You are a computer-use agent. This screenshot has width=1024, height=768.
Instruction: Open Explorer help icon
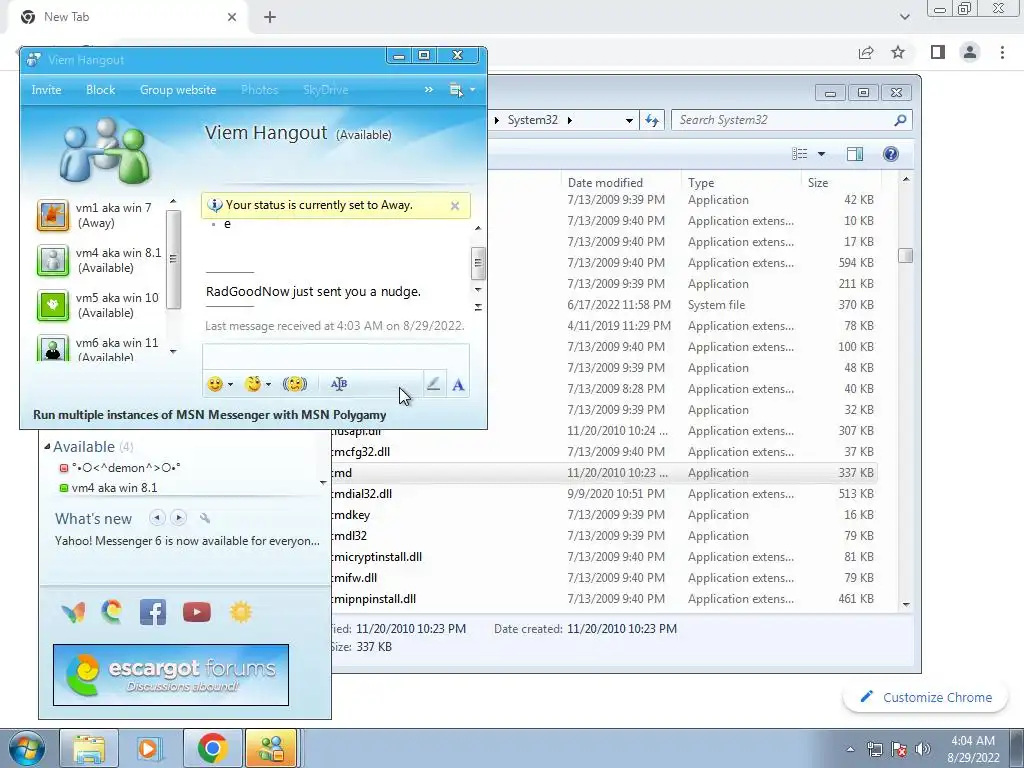click(890, 153)
